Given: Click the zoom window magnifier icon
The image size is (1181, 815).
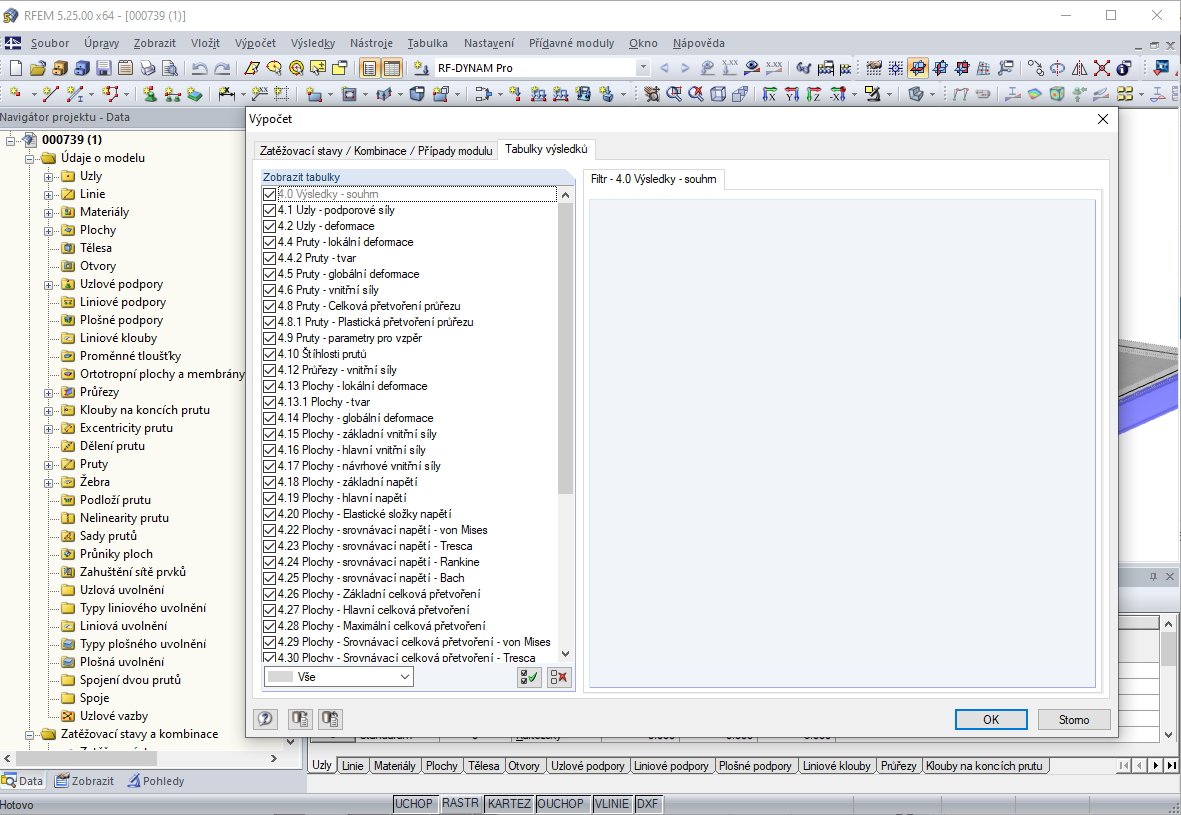Looking at the screenshot, I should click(674, 94).
